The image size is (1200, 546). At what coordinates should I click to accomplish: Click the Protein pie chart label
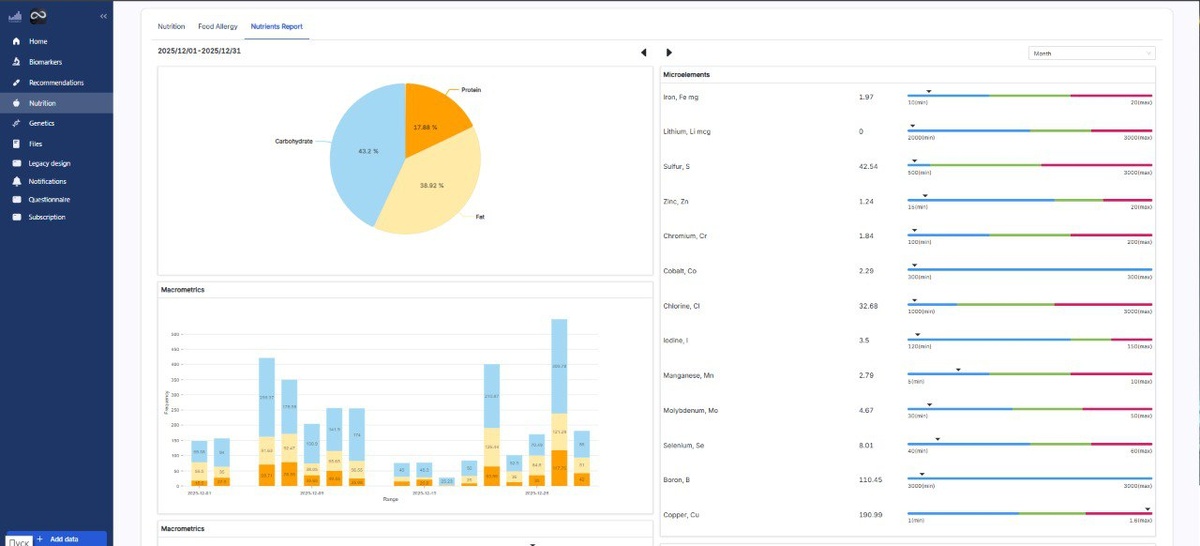pos(471,90)
